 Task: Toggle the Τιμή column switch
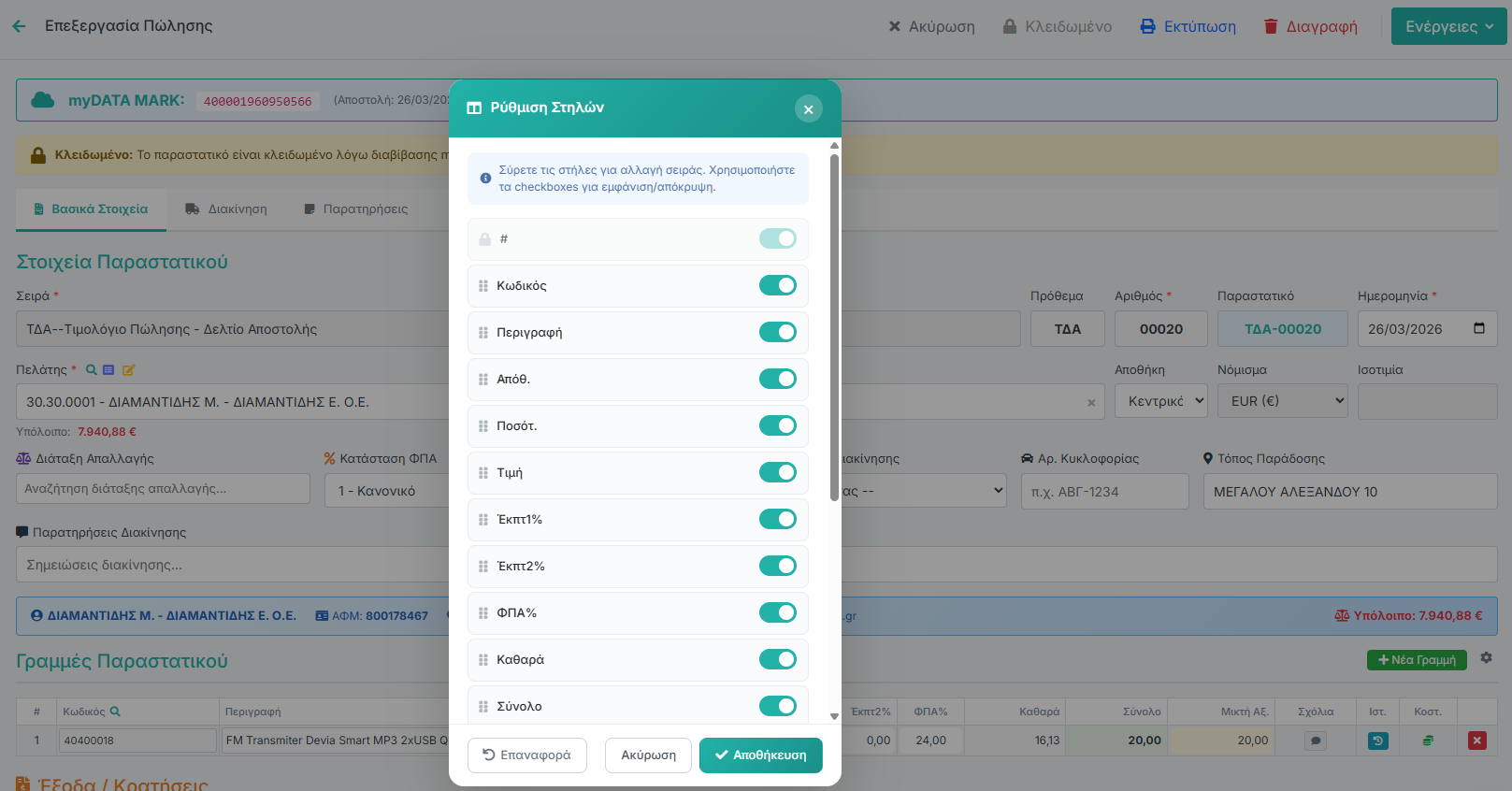[778, 472]
